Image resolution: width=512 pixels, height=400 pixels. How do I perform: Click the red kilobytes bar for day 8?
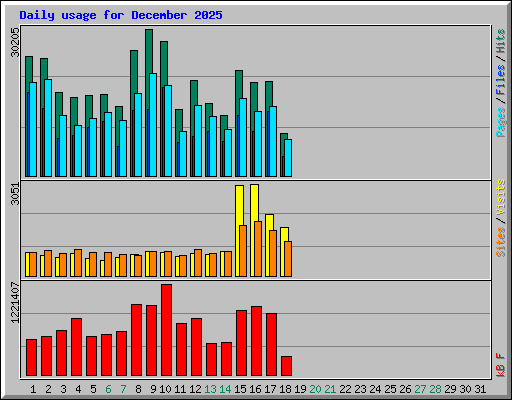pos(137,340)
